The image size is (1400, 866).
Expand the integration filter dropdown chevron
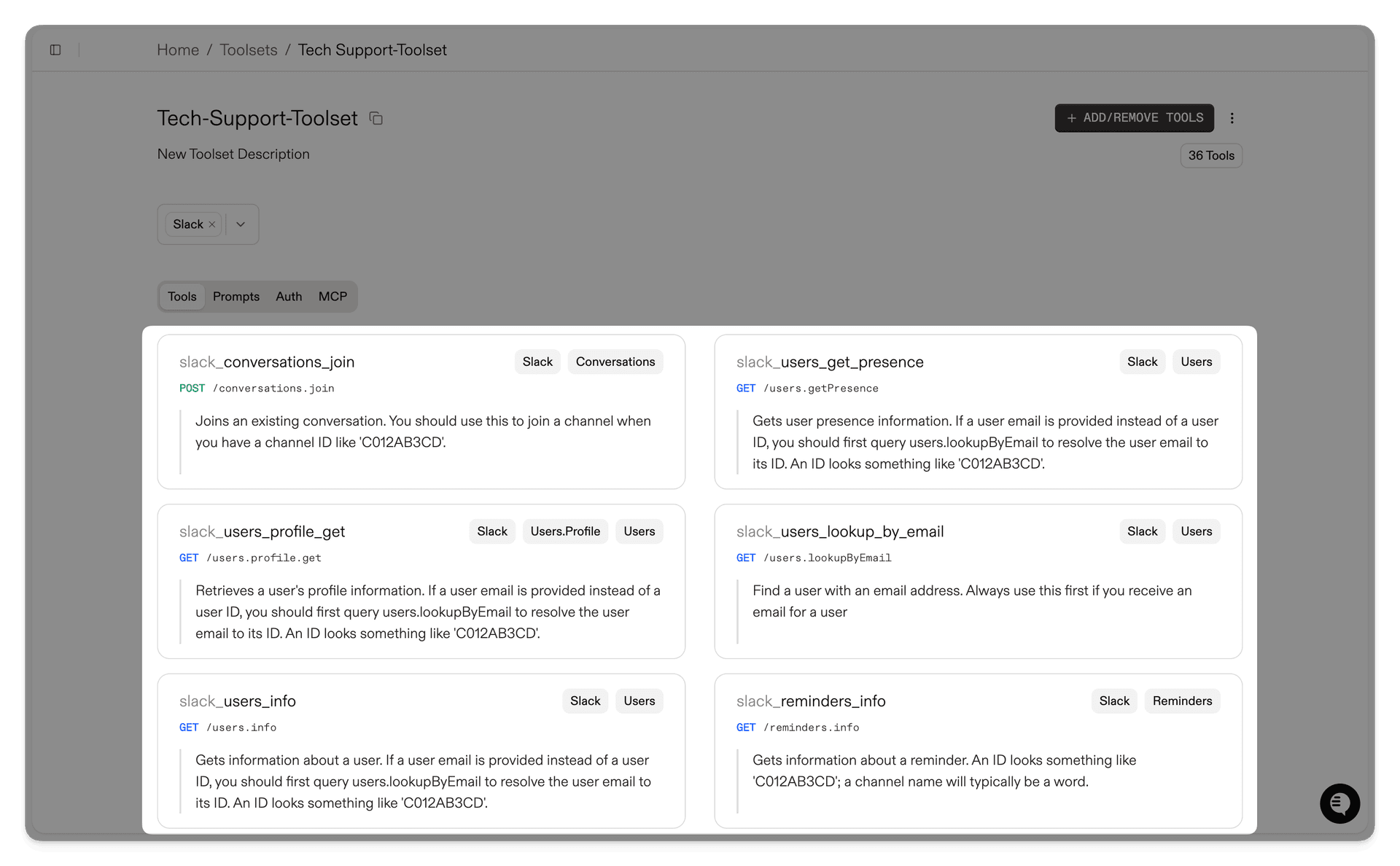point(241,225)
